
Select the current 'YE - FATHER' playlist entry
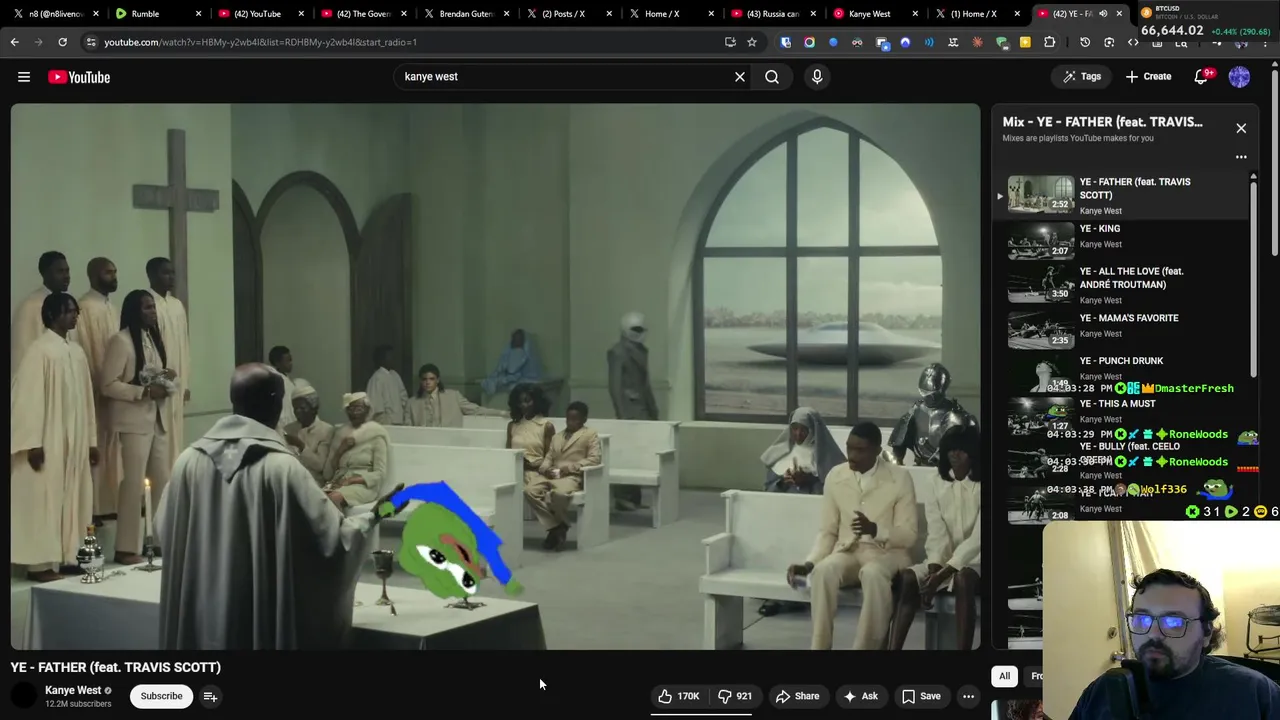tap(1120, 195)
